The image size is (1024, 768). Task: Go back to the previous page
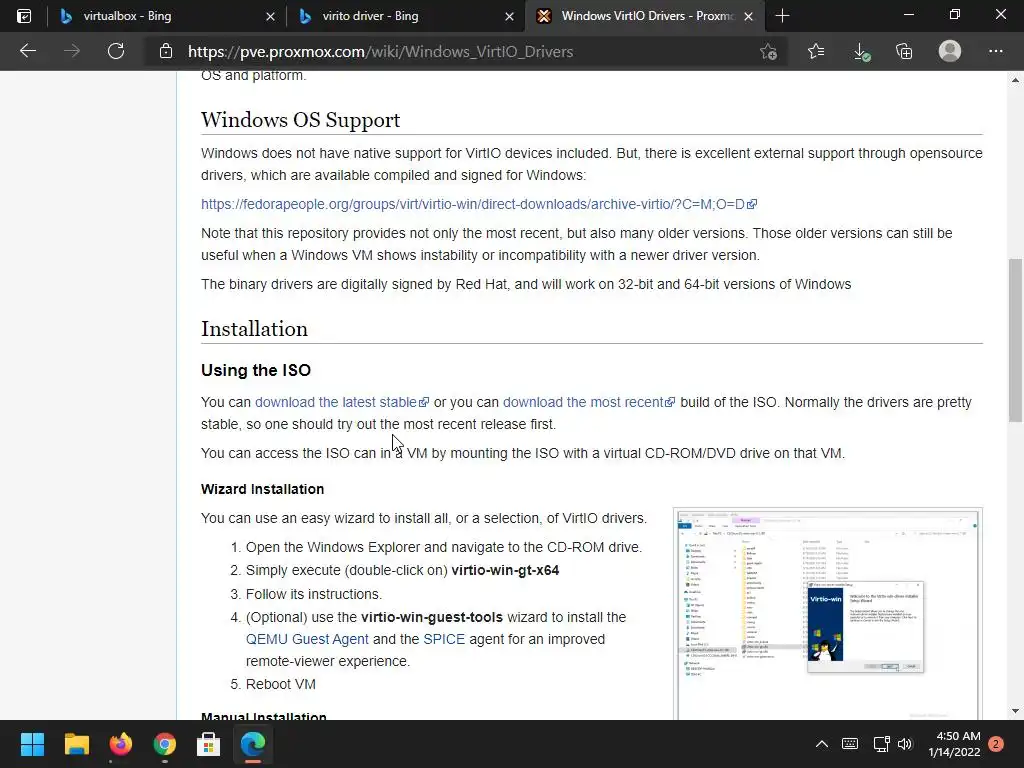point(28,51)
